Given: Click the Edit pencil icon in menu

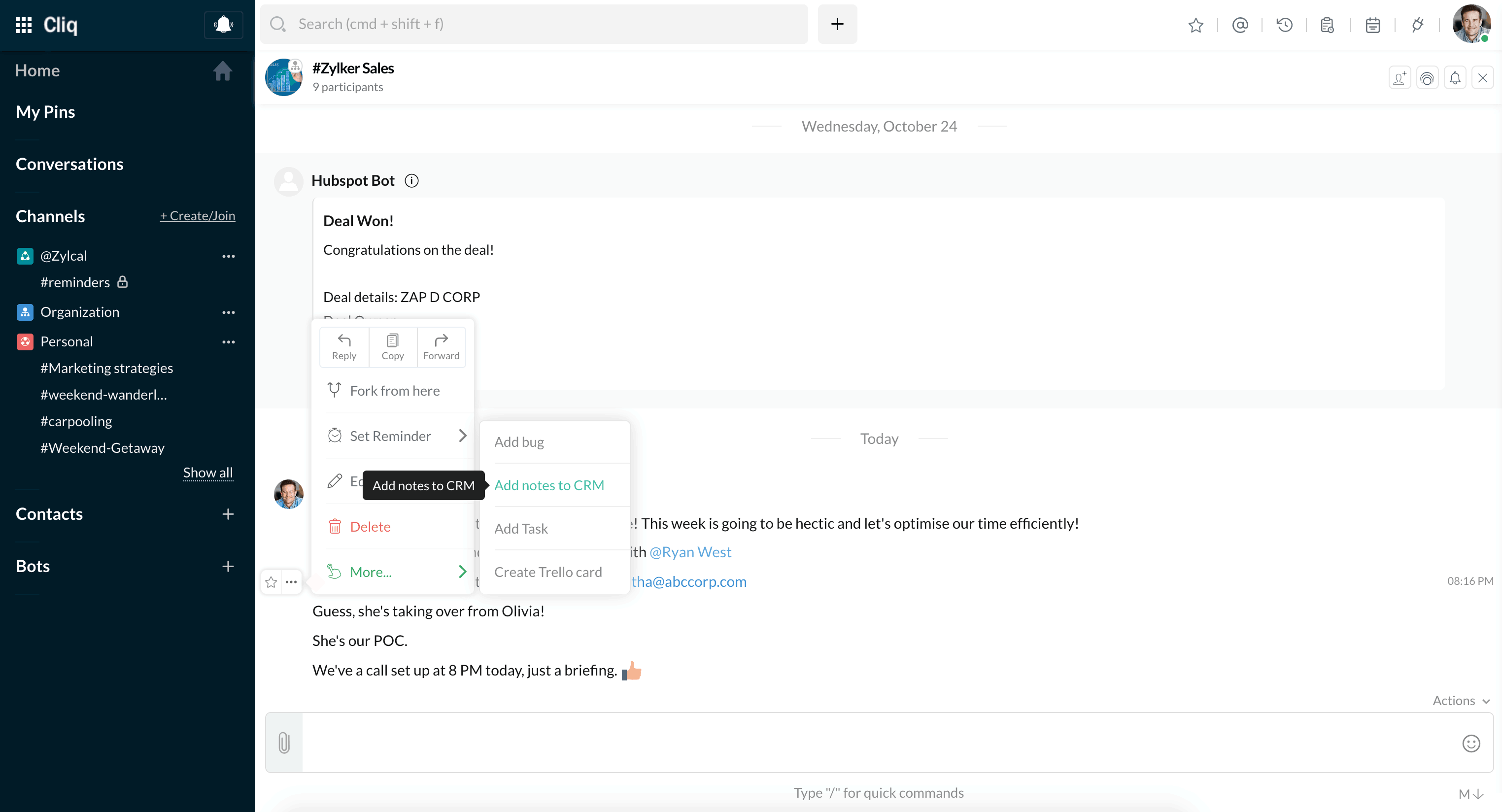Looking at the screenshot, I should (335, 481).
